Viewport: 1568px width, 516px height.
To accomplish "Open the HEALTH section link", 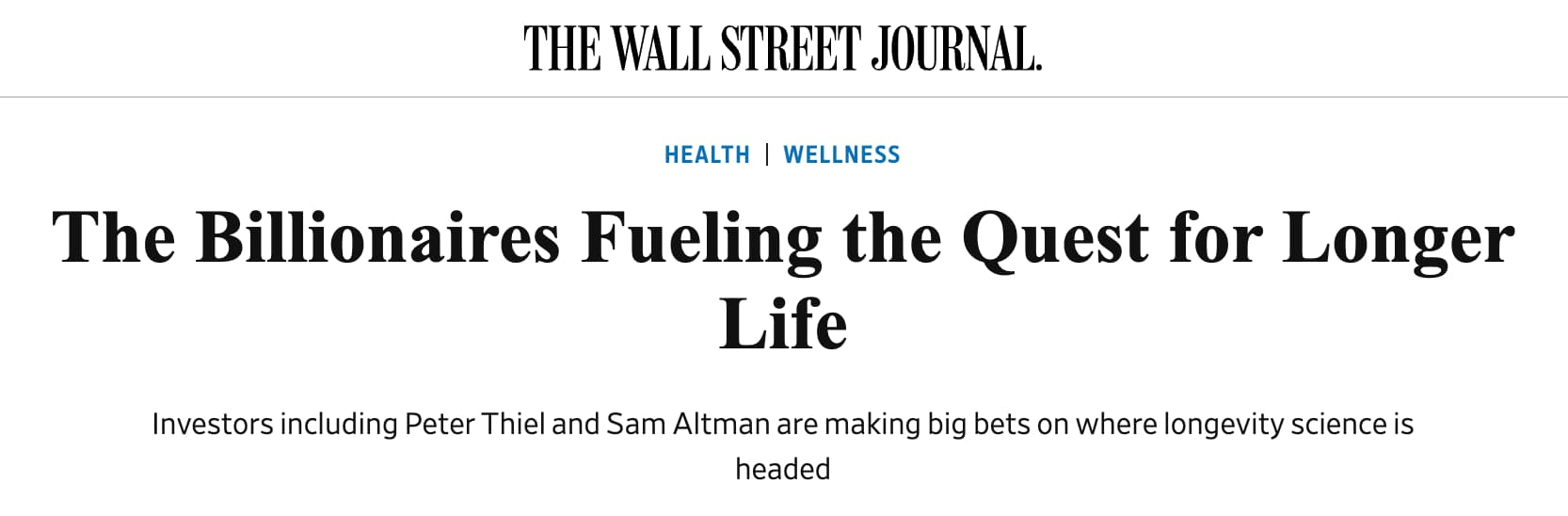I will (707, 154).
